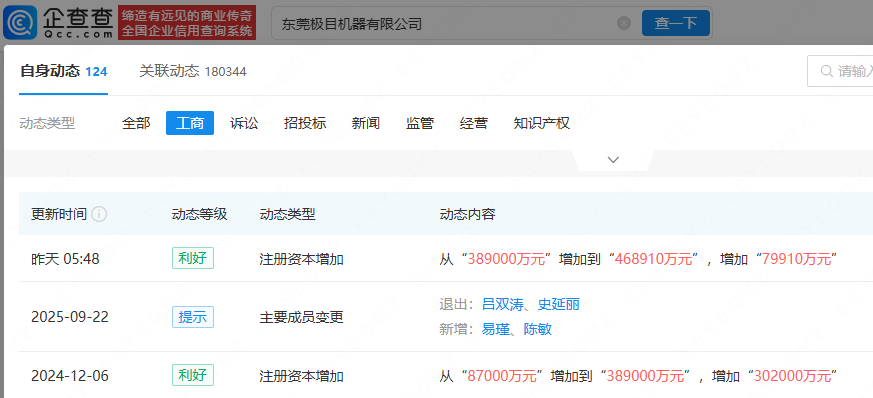873x398 pixels.
Task: Click the 动态类型 column header
Action: tap(287, 214)
